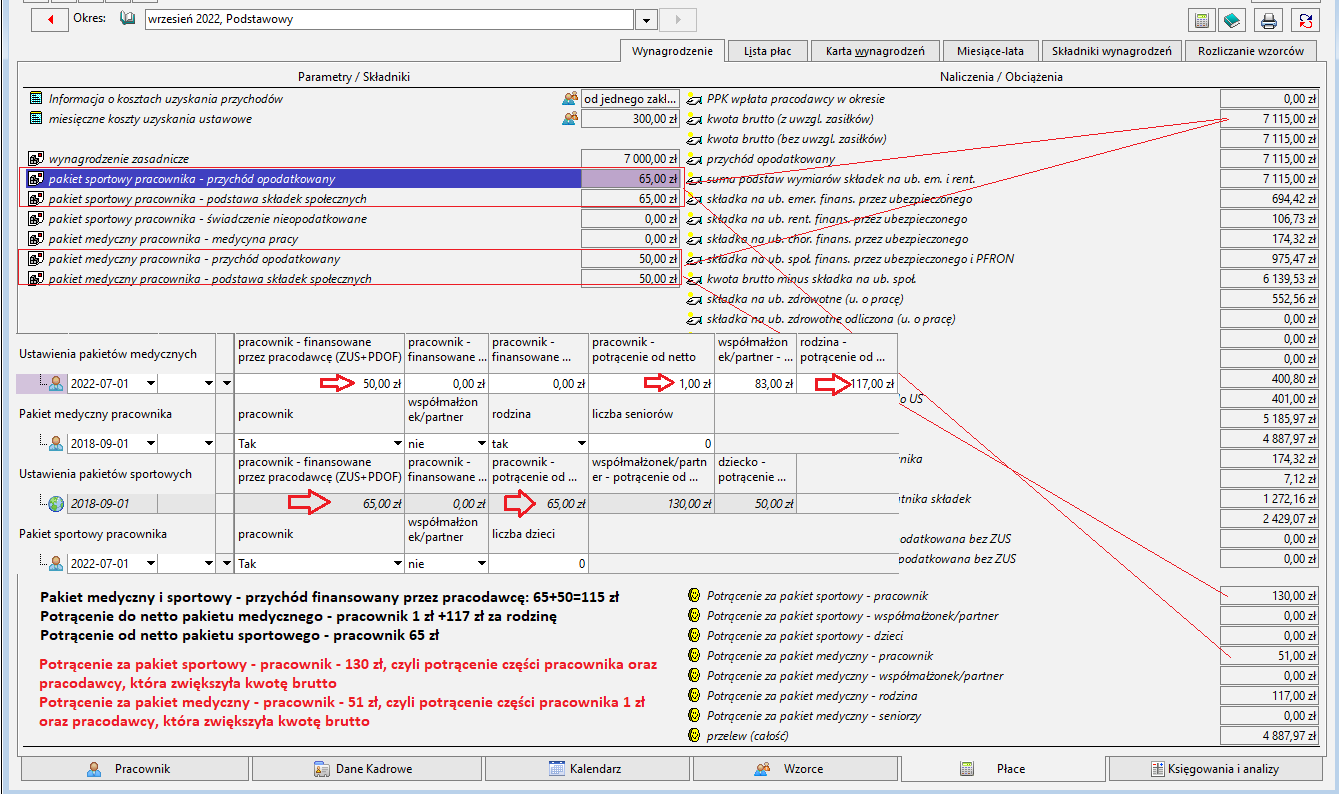1339x794 pixels.
Task: Open the calculator toolbar icon
Action: click(x=1202, y=19)
